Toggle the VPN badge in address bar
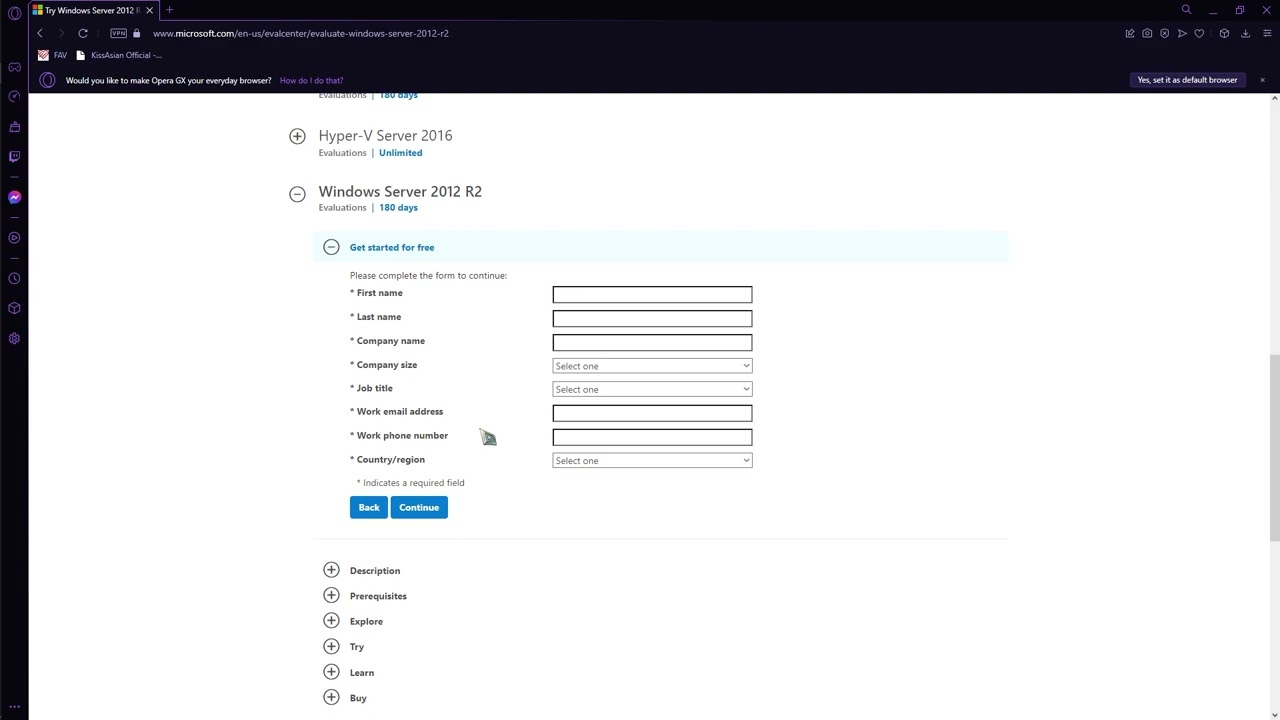The image size is (1280, 720). pos(119,33)
